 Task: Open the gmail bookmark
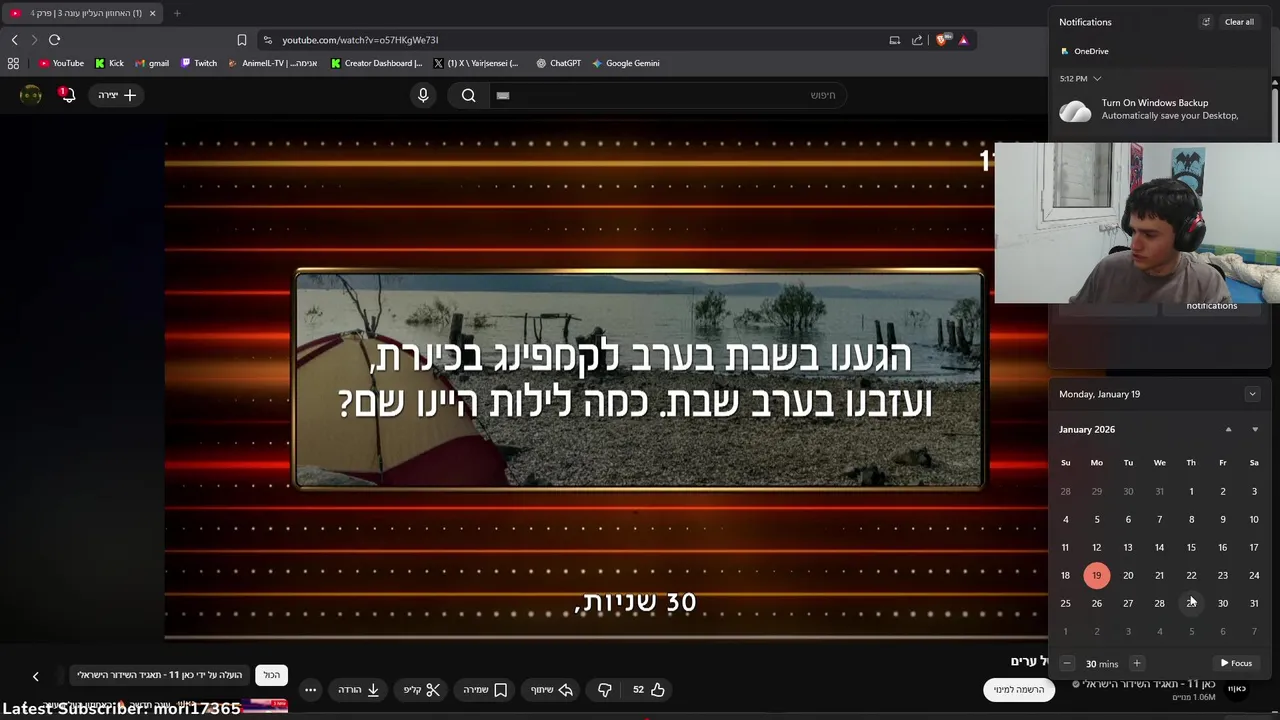[x=152, y=63]
